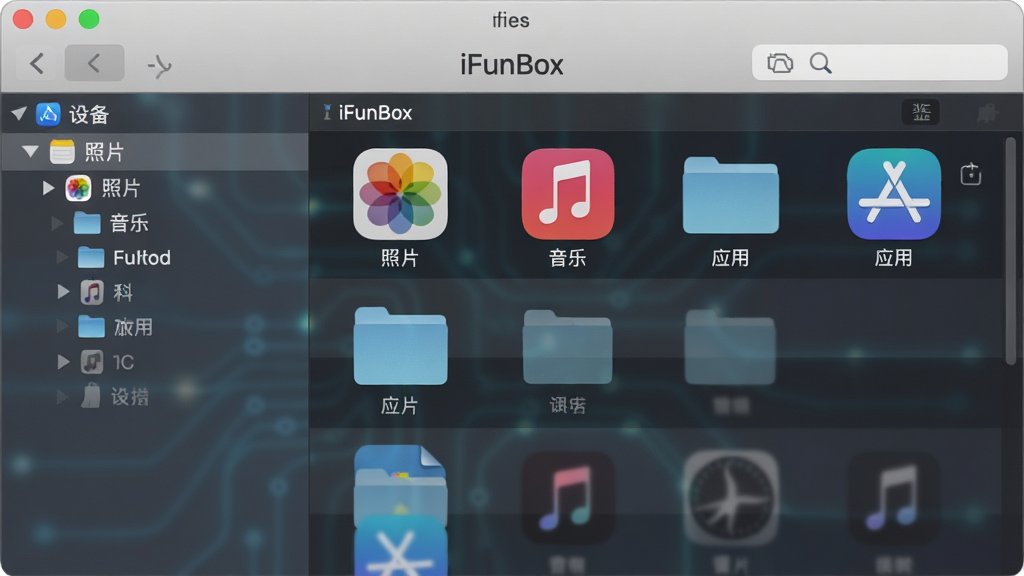
Task: Click the search input field
Action: [x=880, y=63]
